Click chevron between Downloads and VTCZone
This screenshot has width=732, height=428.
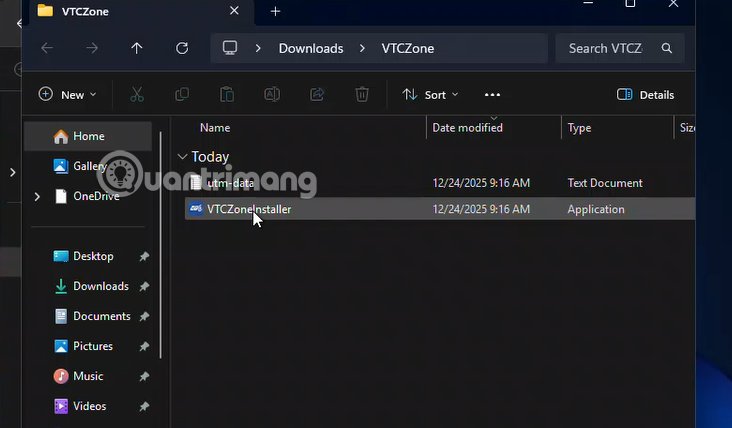[x=362, y=48]
